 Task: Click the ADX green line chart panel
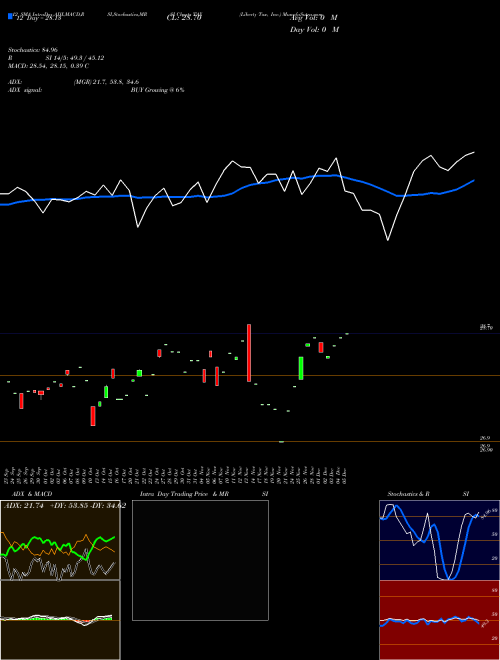(x=60, y=540)
